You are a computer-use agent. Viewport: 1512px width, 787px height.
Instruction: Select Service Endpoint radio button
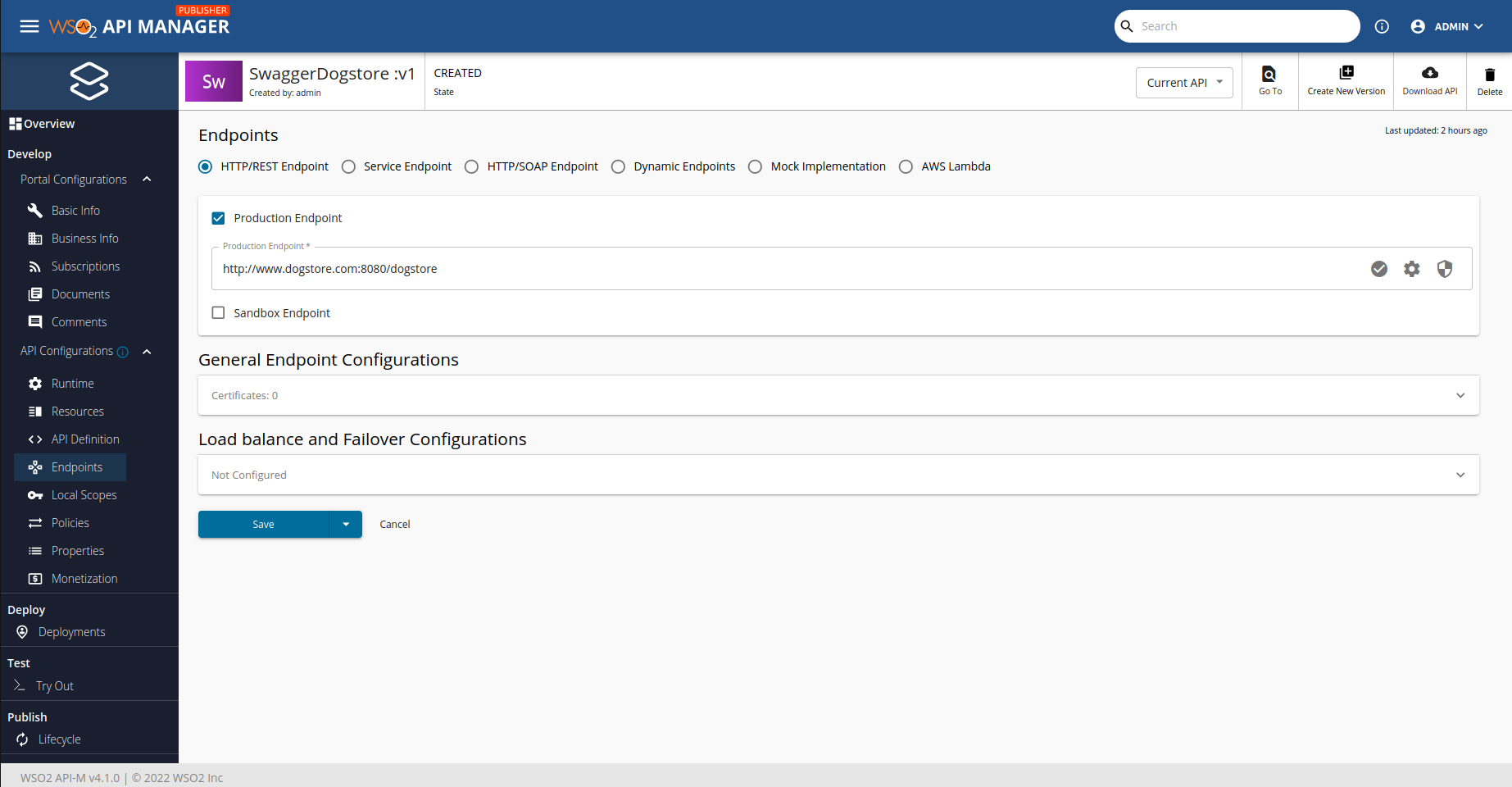click(x=348, y=166)
